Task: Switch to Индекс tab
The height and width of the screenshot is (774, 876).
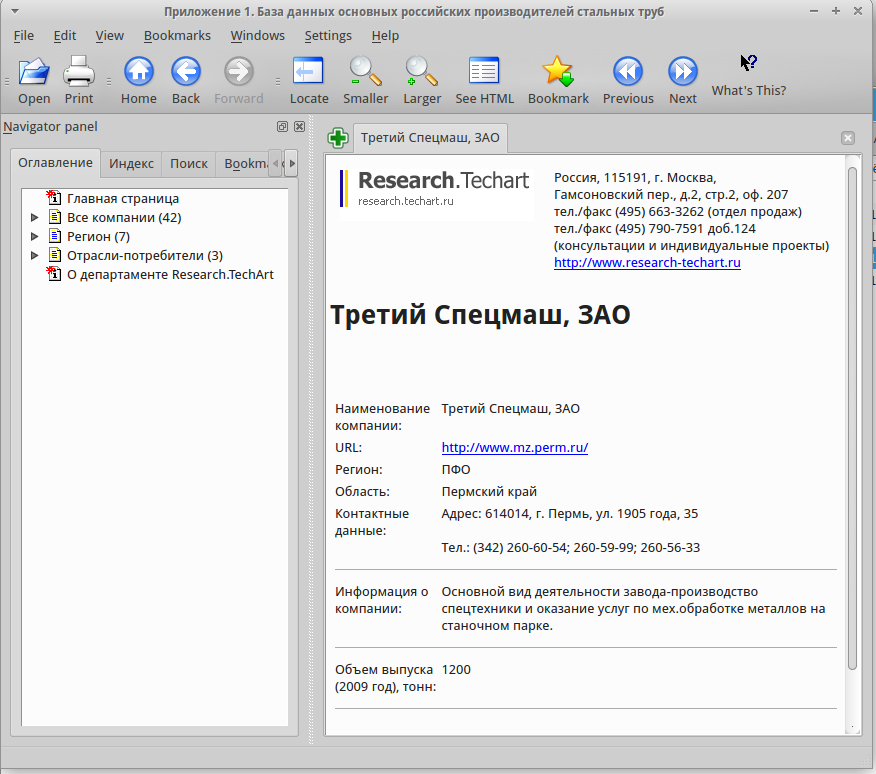Action: 131,164
